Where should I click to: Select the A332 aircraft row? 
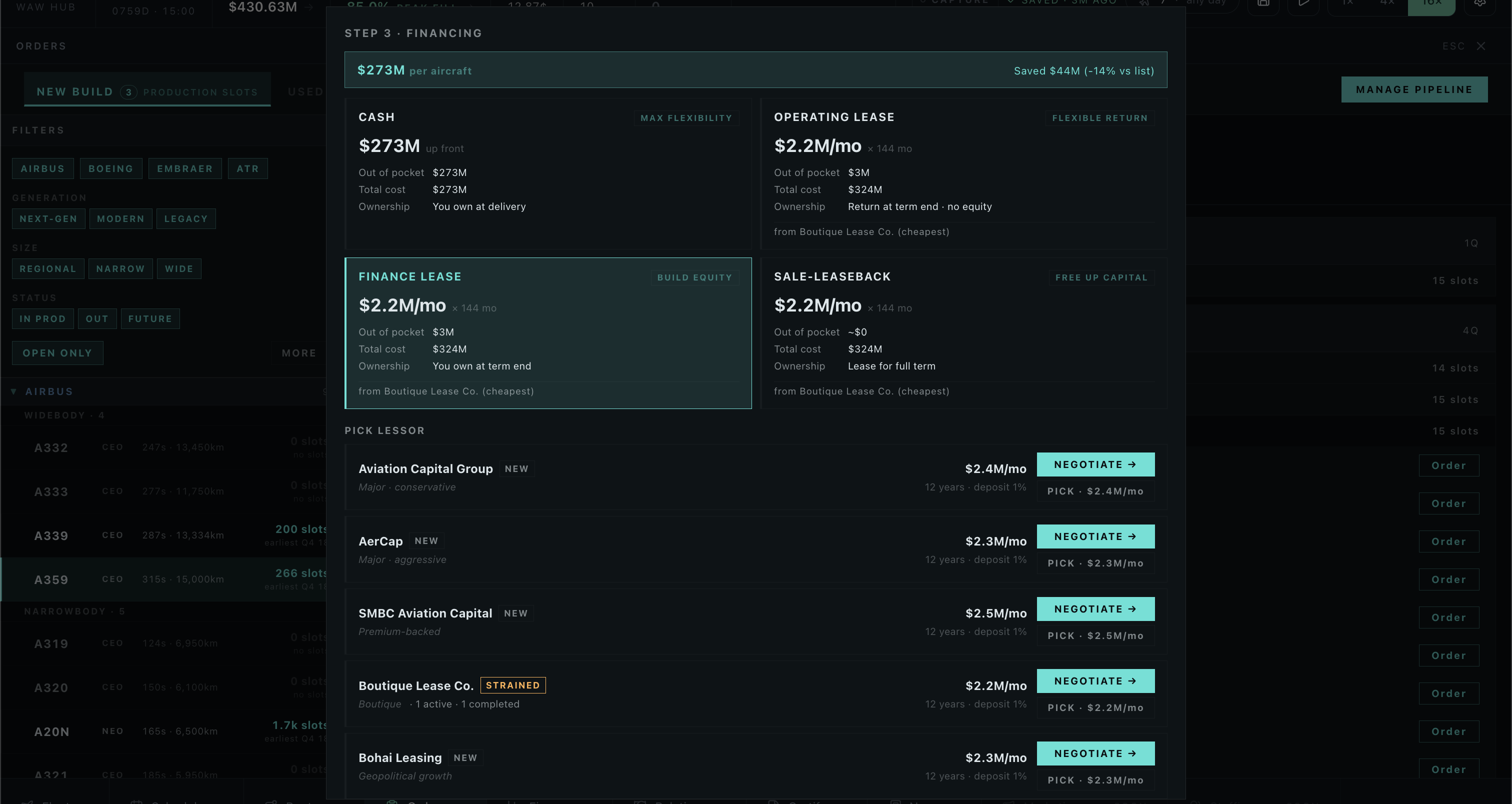164,447
